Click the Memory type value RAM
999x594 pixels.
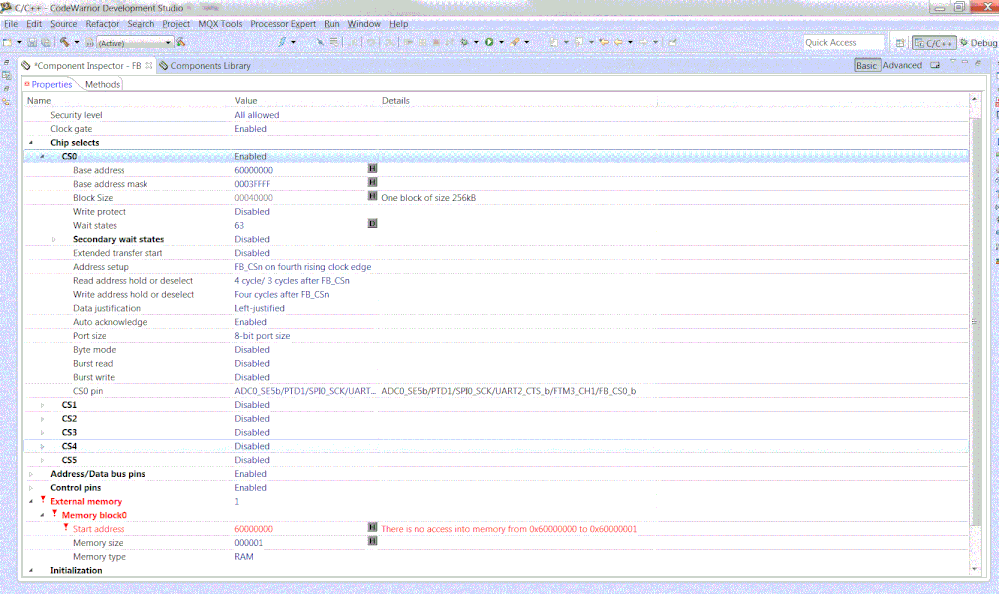click(x=244, y=557)
